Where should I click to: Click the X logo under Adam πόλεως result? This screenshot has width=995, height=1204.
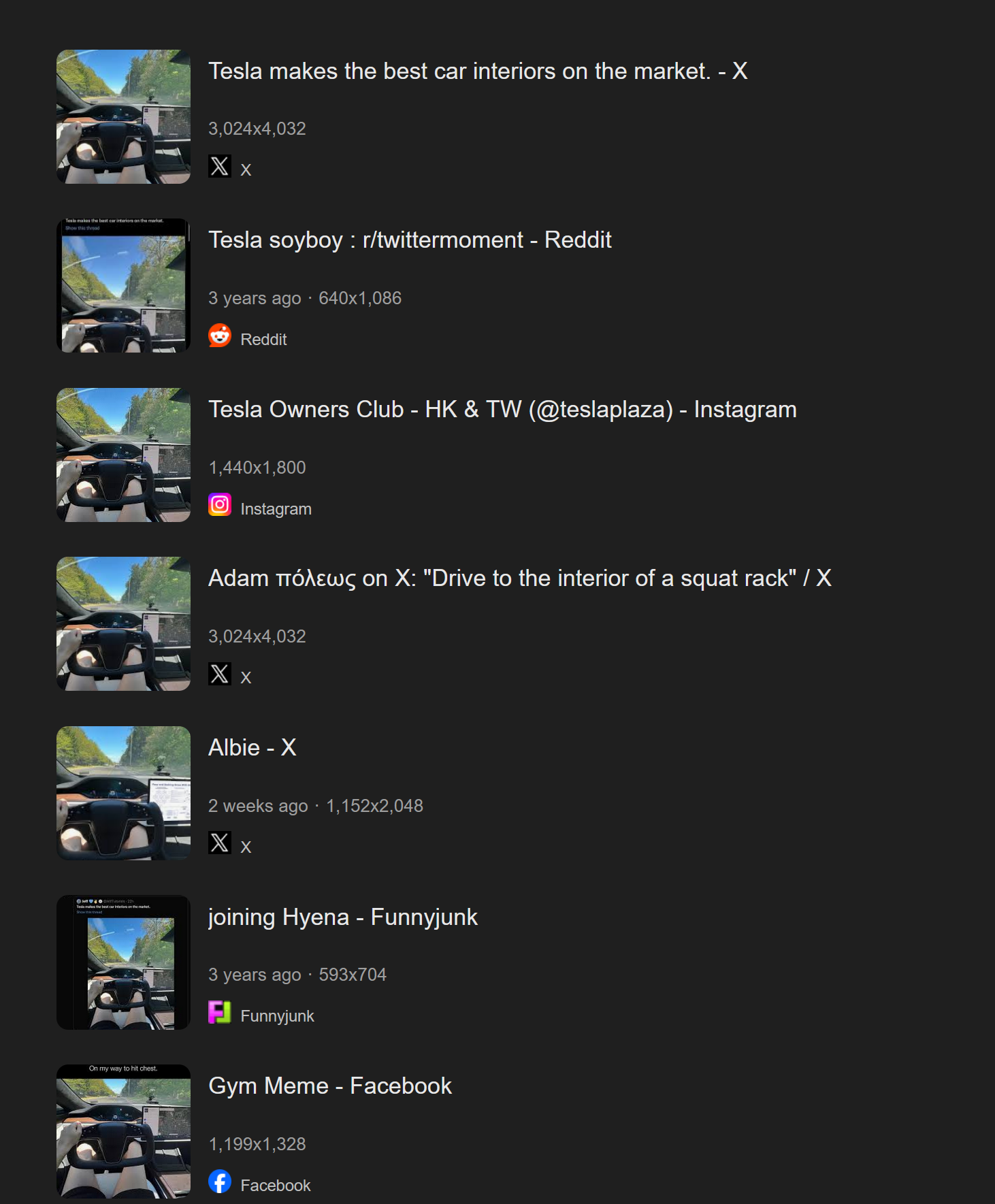coord(220,674)
